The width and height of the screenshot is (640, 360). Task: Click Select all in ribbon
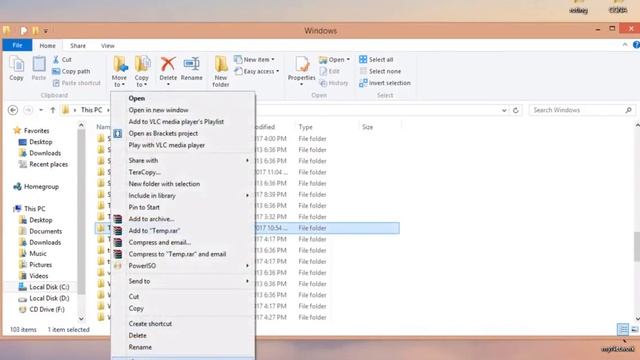[x=376, y=60]
